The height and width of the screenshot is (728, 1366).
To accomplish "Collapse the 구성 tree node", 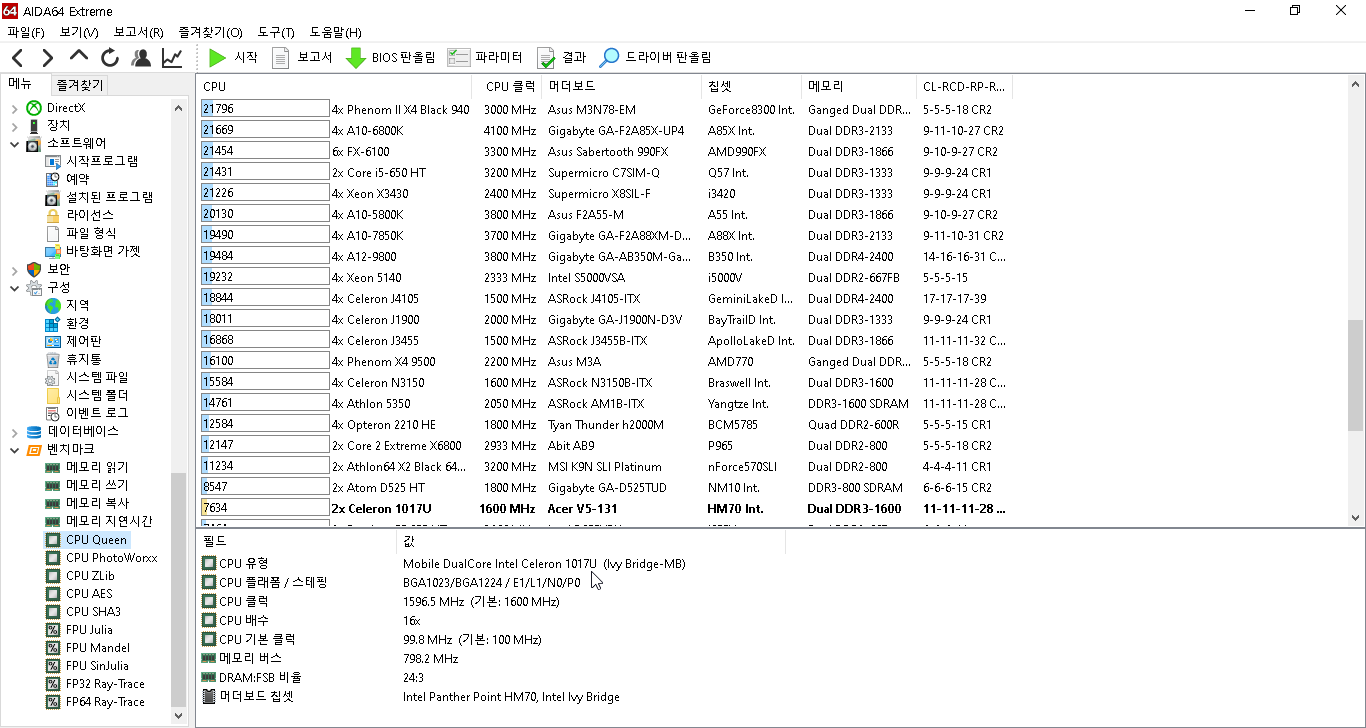I will pos(14,288).
